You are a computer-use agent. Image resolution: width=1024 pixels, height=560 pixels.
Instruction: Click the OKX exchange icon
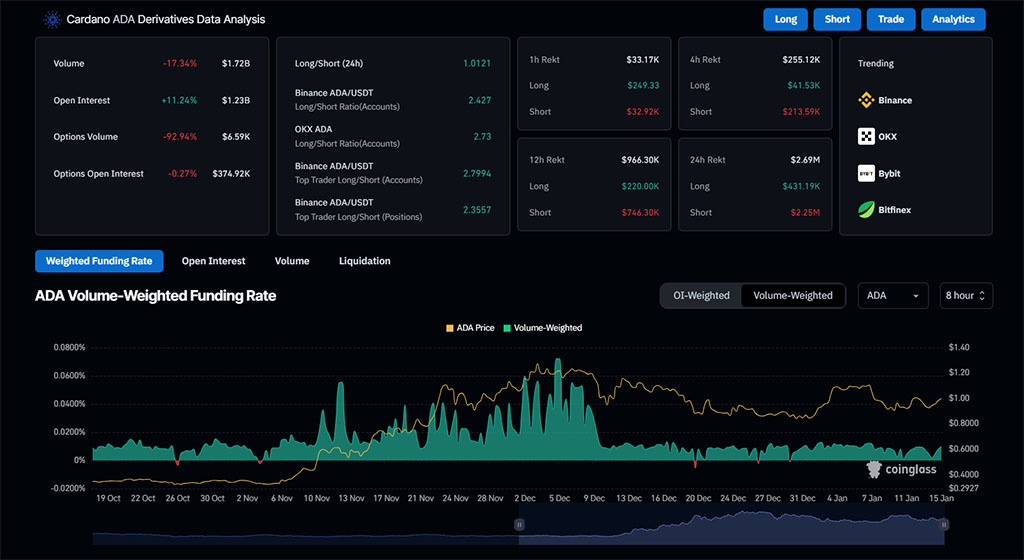point(866,137)
